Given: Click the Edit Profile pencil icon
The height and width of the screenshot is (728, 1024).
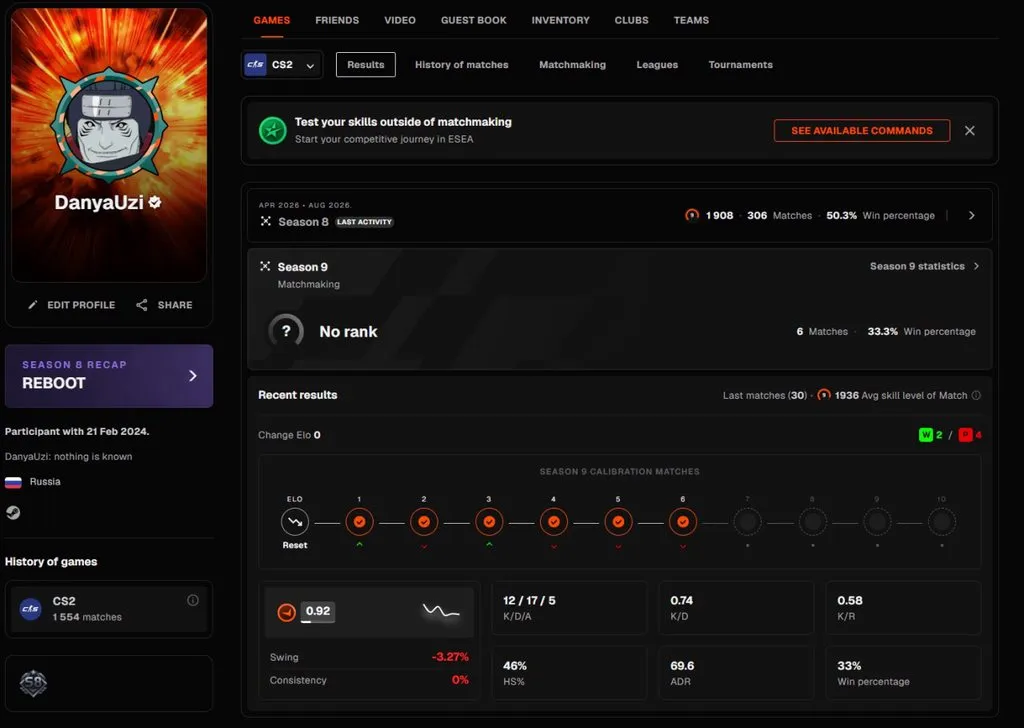Looking at the screenshot, I should (33, 305).
